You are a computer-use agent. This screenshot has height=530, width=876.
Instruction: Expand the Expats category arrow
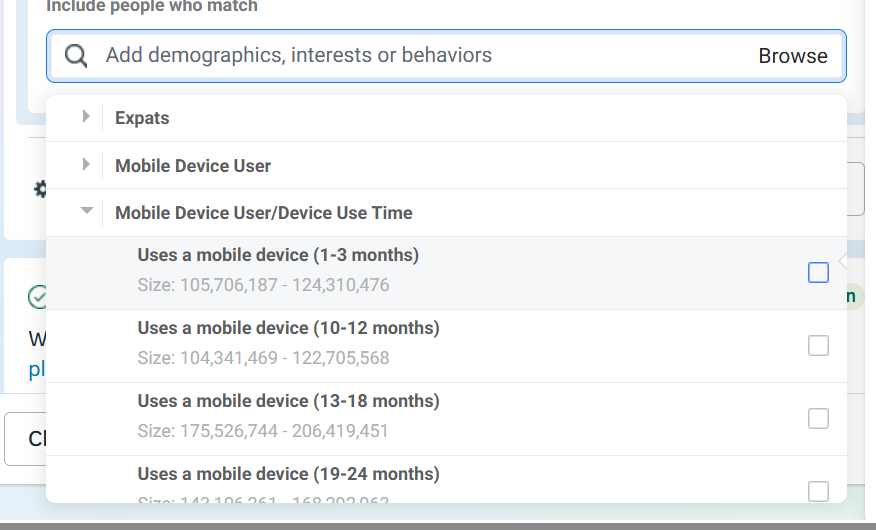86,117
